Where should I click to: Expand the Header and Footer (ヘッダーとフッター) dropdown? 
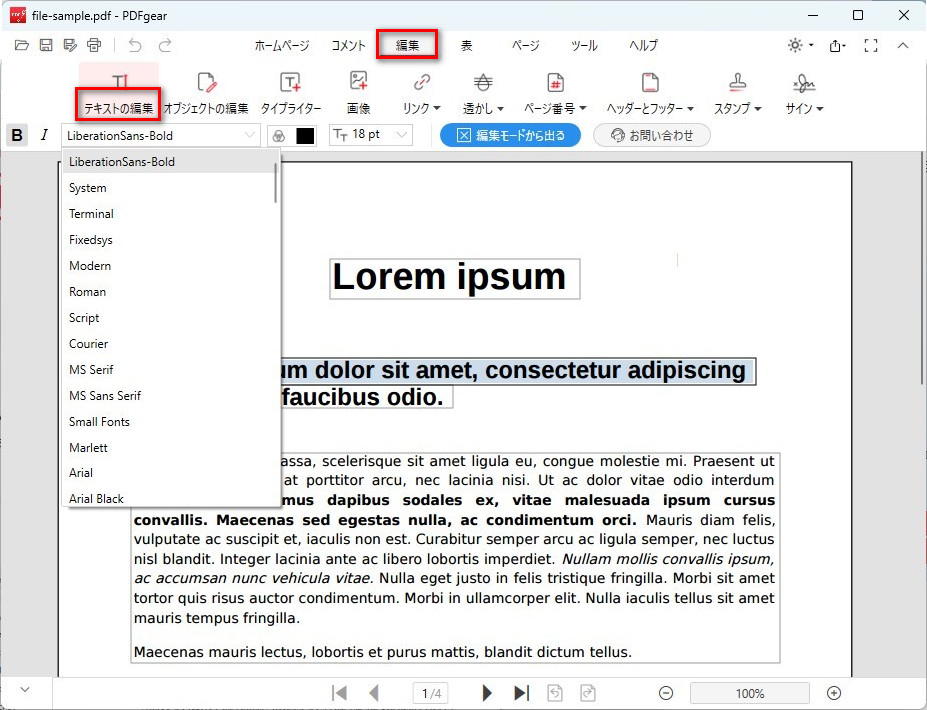[650, 93]
